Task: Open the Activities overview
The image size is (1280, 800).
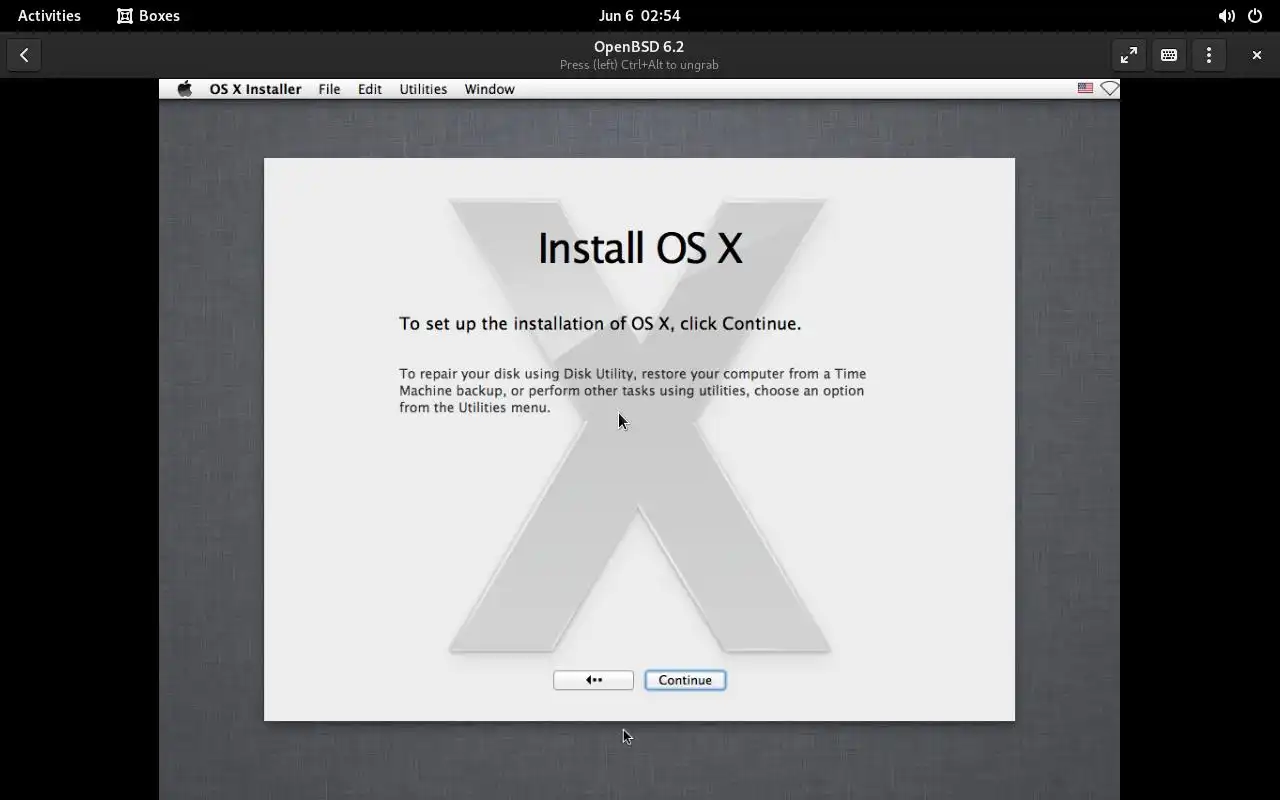Action: (x=49, y=16)
